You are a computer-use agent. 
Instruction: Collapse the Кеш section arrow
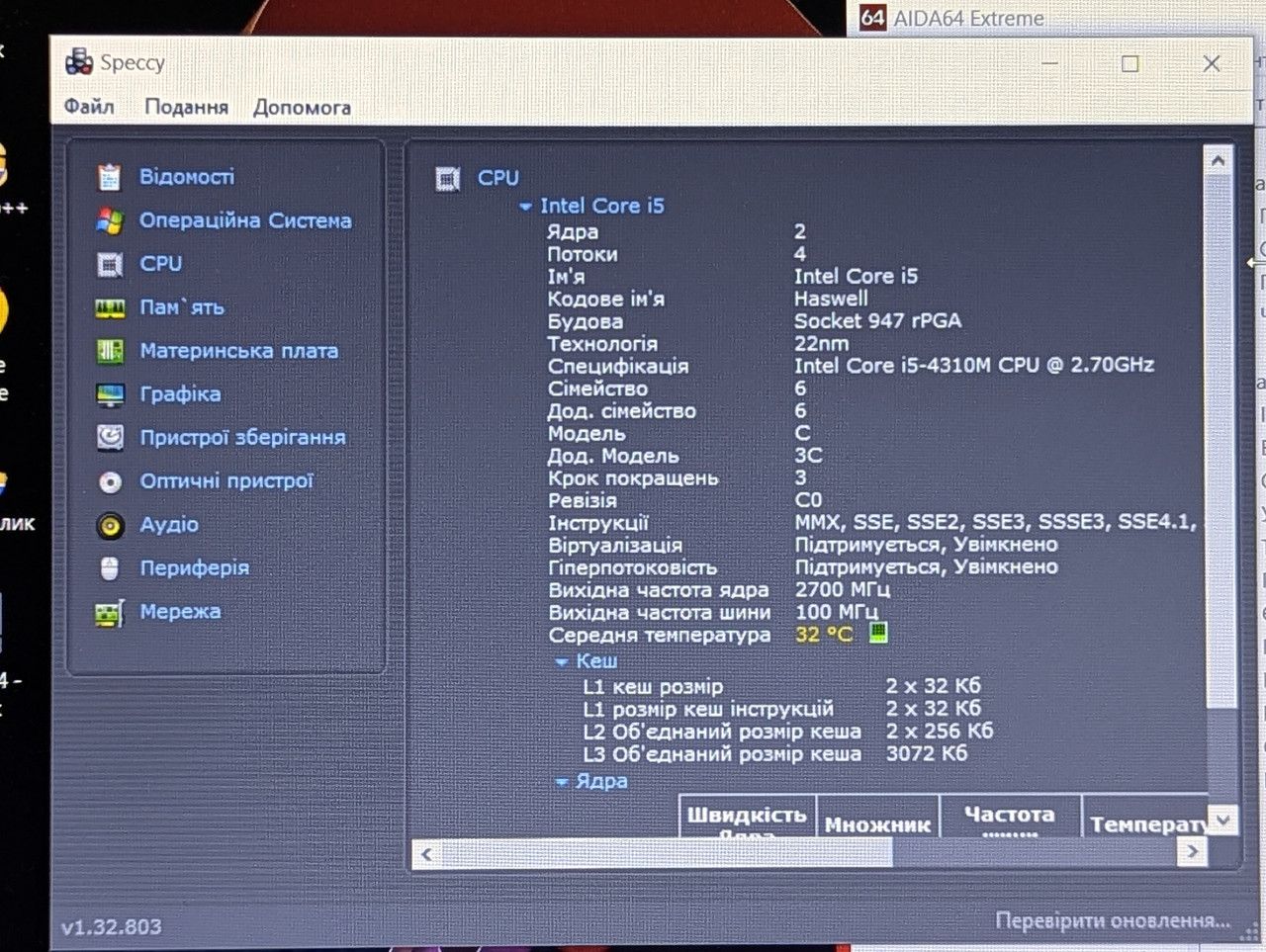pos(561,661)
